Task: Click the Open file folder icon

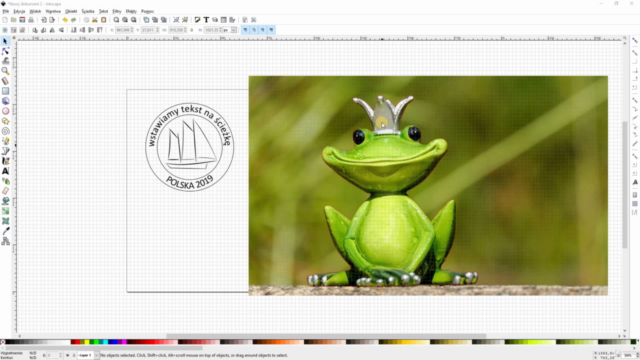Action: [13, 20]
